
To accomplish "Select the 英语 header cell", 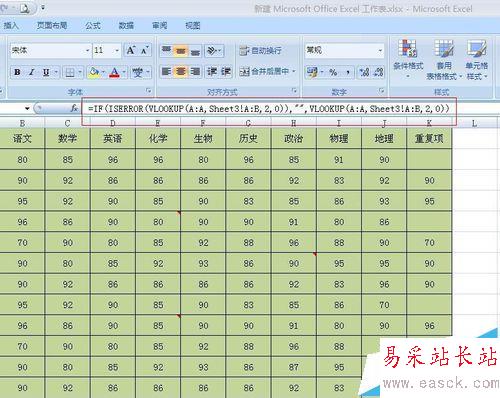I will [x=113, y=138].
